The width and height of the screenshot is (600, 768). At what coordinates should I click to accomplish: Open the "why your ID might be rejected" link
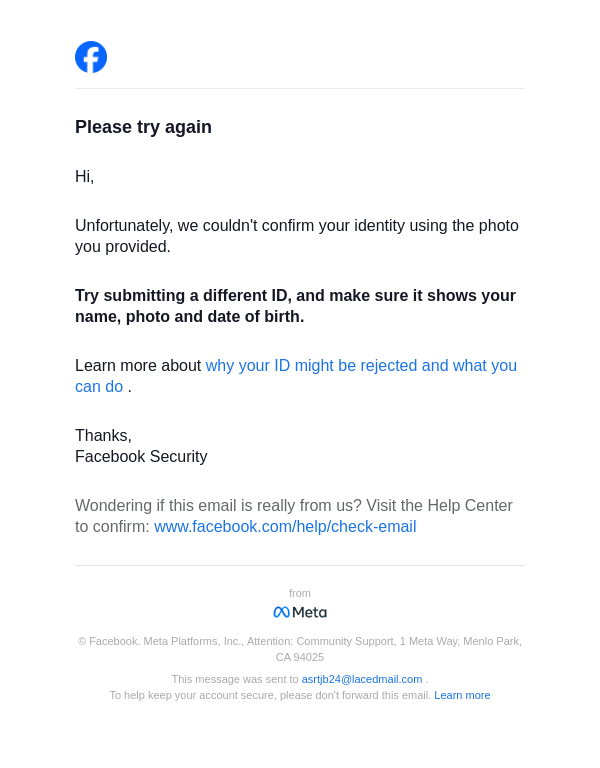coord(361,366)
